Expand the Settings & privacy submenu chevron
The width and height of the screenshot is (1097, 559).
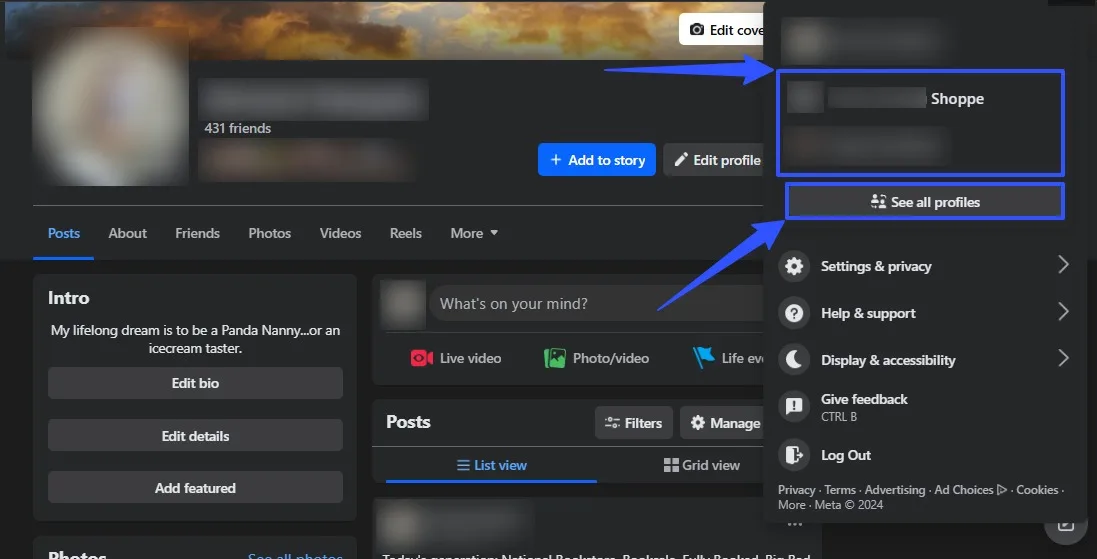click(1062, 265)
